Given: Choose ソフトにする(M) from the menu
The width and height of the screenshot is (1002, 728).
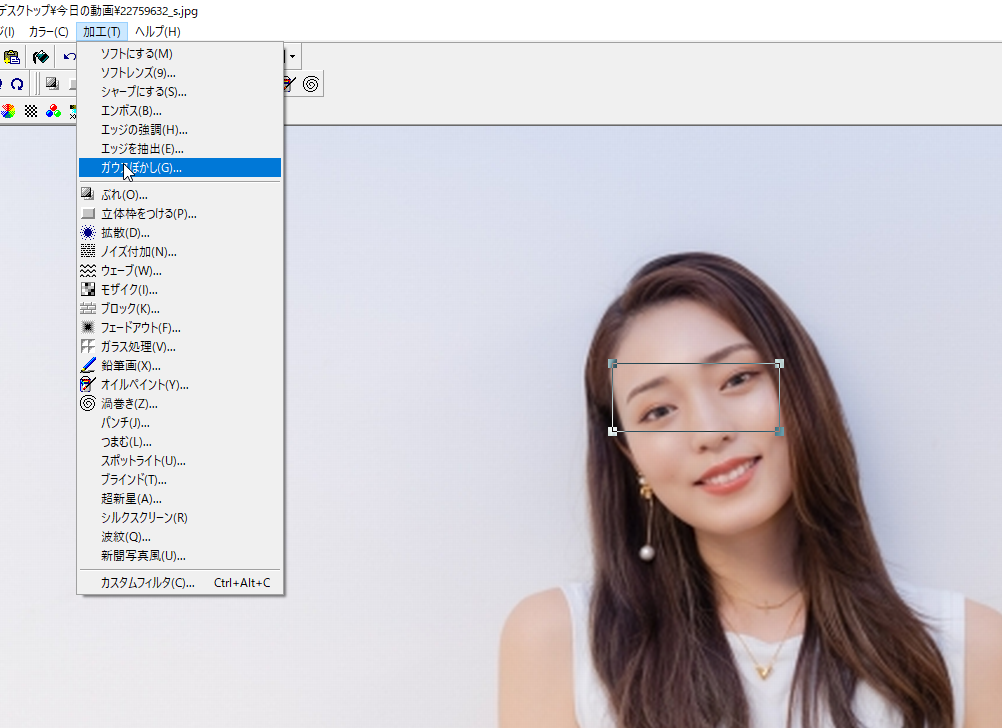Looking at the screenshot, I should coord(180,54).
